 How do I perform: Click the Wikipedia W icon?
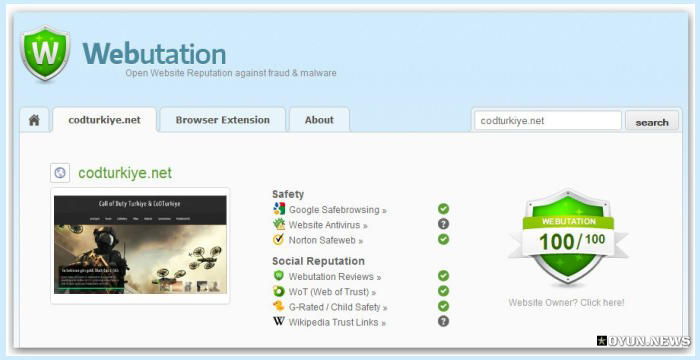[279, 322]
